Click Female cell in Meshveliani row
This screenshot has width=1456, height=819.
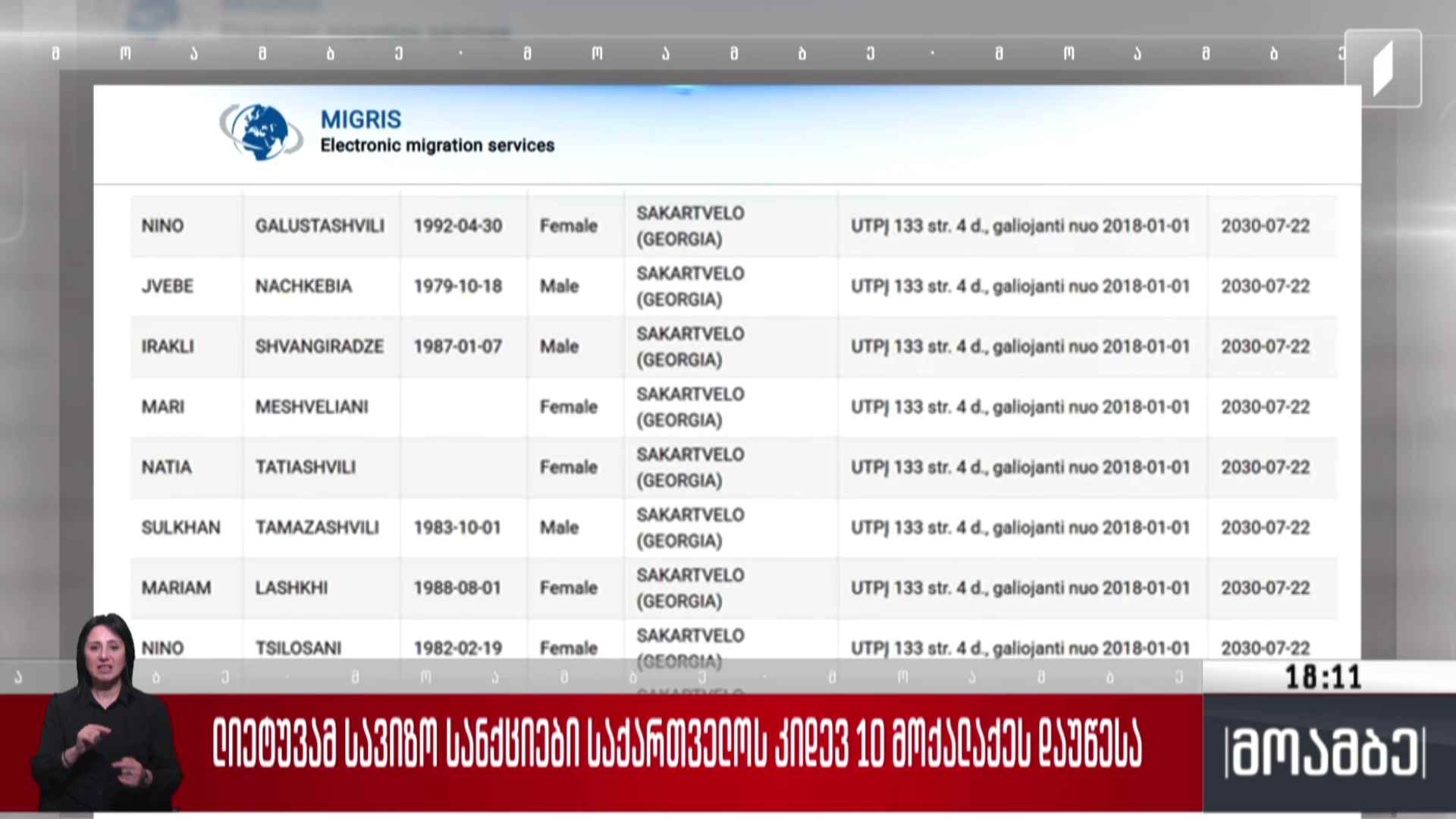[x=568, y=406]
